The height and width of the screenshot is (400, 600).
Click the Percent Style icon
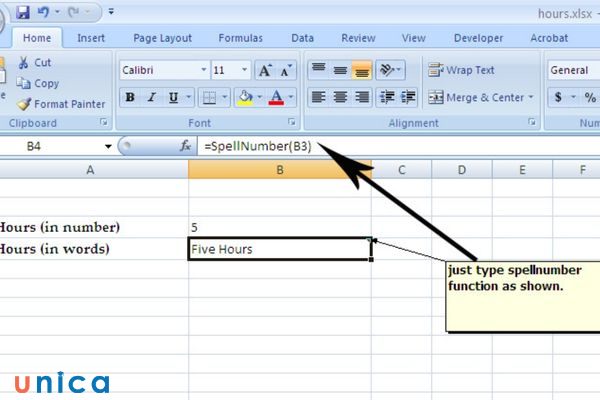[590, 97]
